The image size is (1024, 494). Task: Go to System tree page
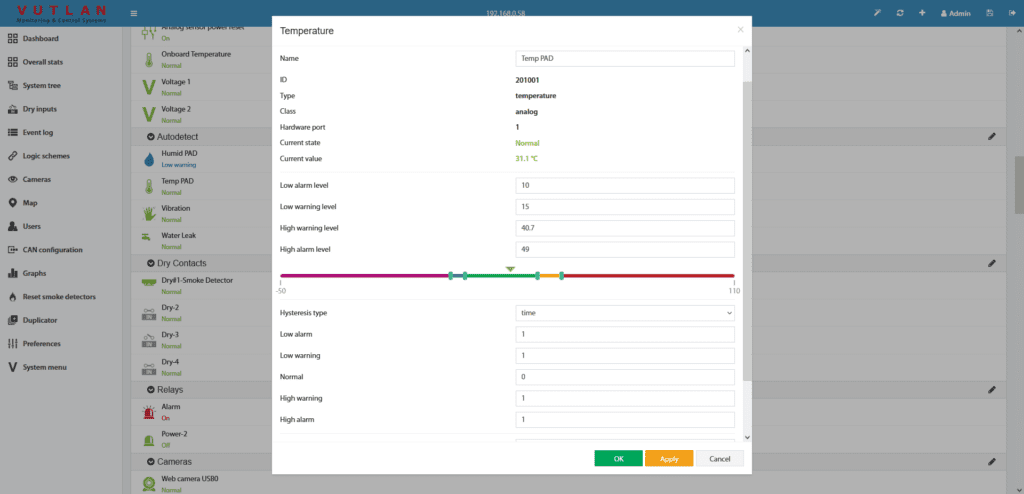[x=34, y=86]
